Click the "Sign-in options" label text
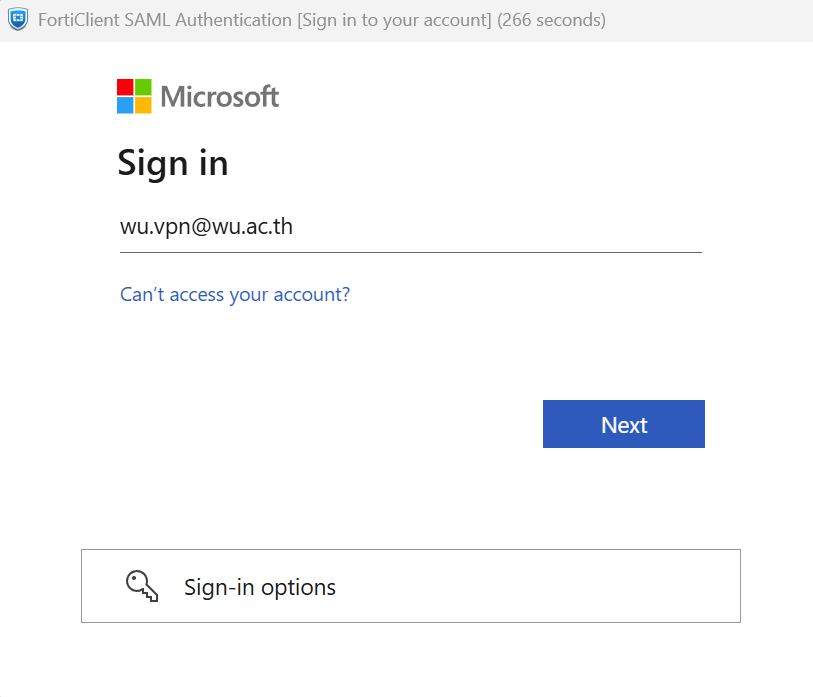813x697 pixels. pos(260,587)
